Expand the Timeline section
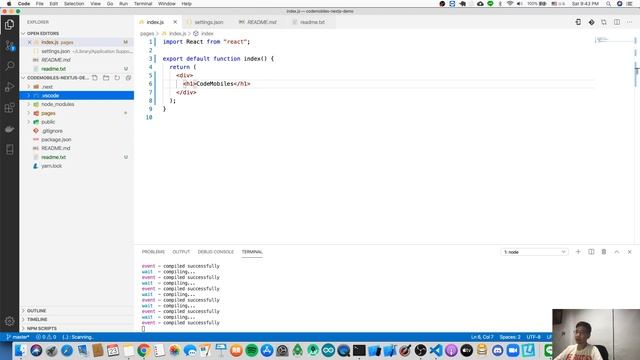The image size is (640, 360). coord(77,319)
